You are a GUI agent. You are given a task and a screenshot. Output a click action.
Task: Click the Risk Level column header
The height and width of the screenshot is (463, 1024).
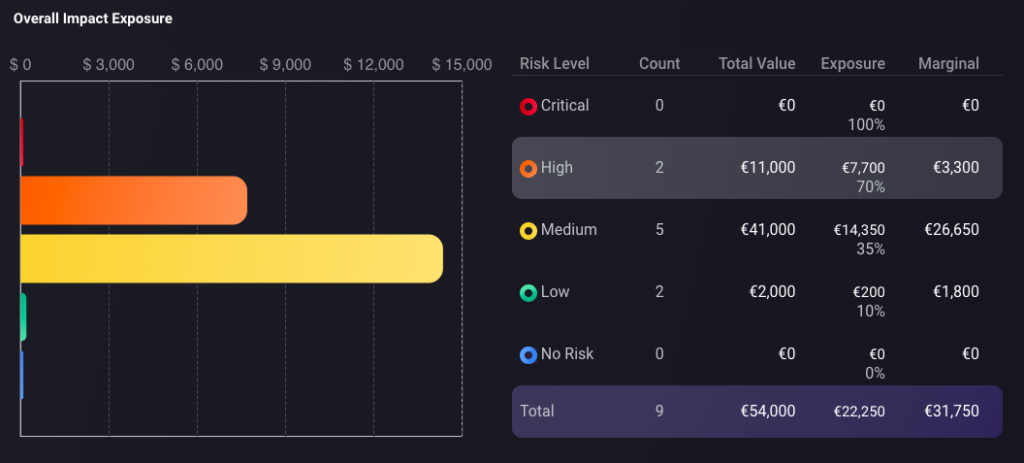click(x=554, y=63)
